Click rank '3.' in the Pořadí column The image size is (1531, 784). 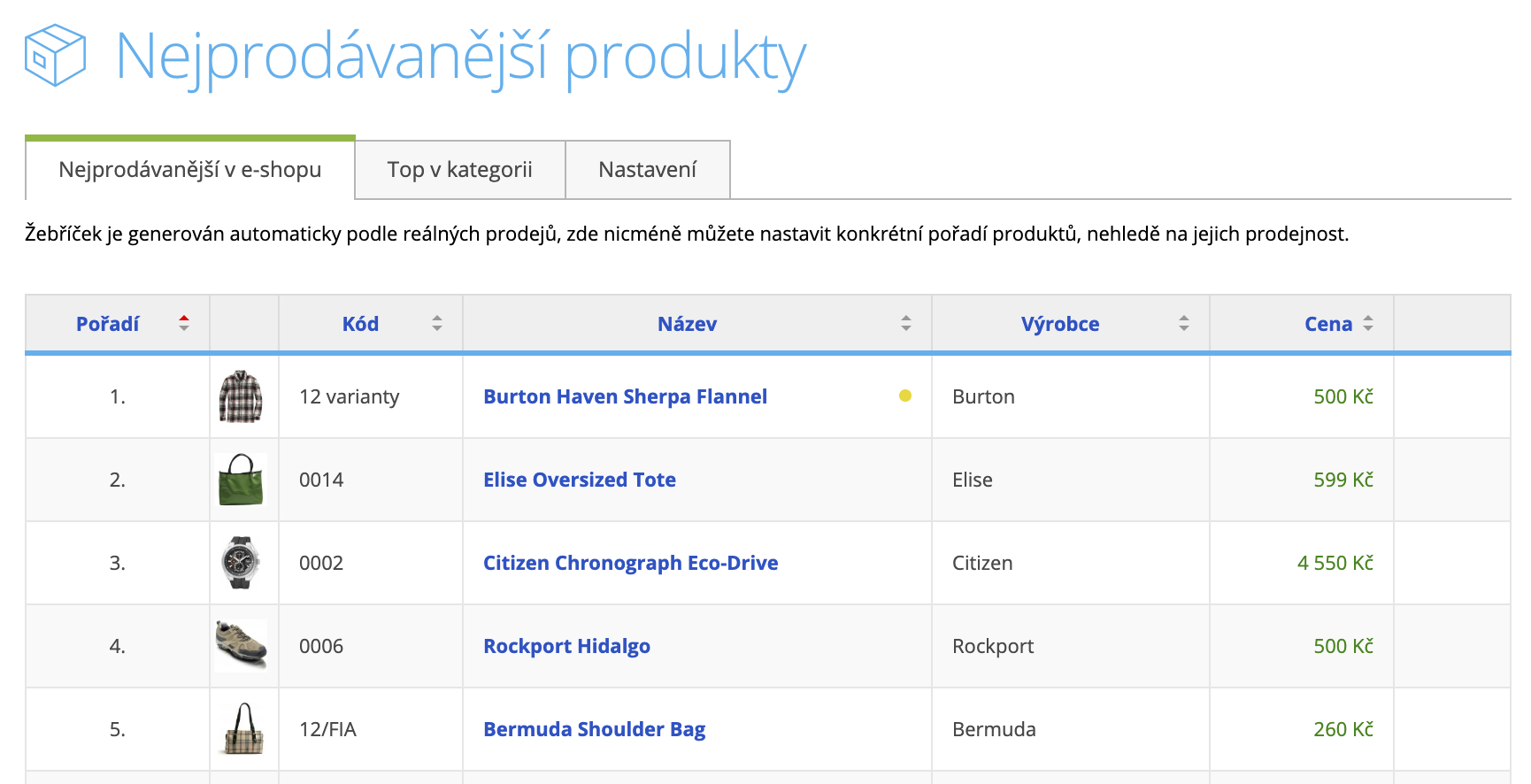[118, 563]
